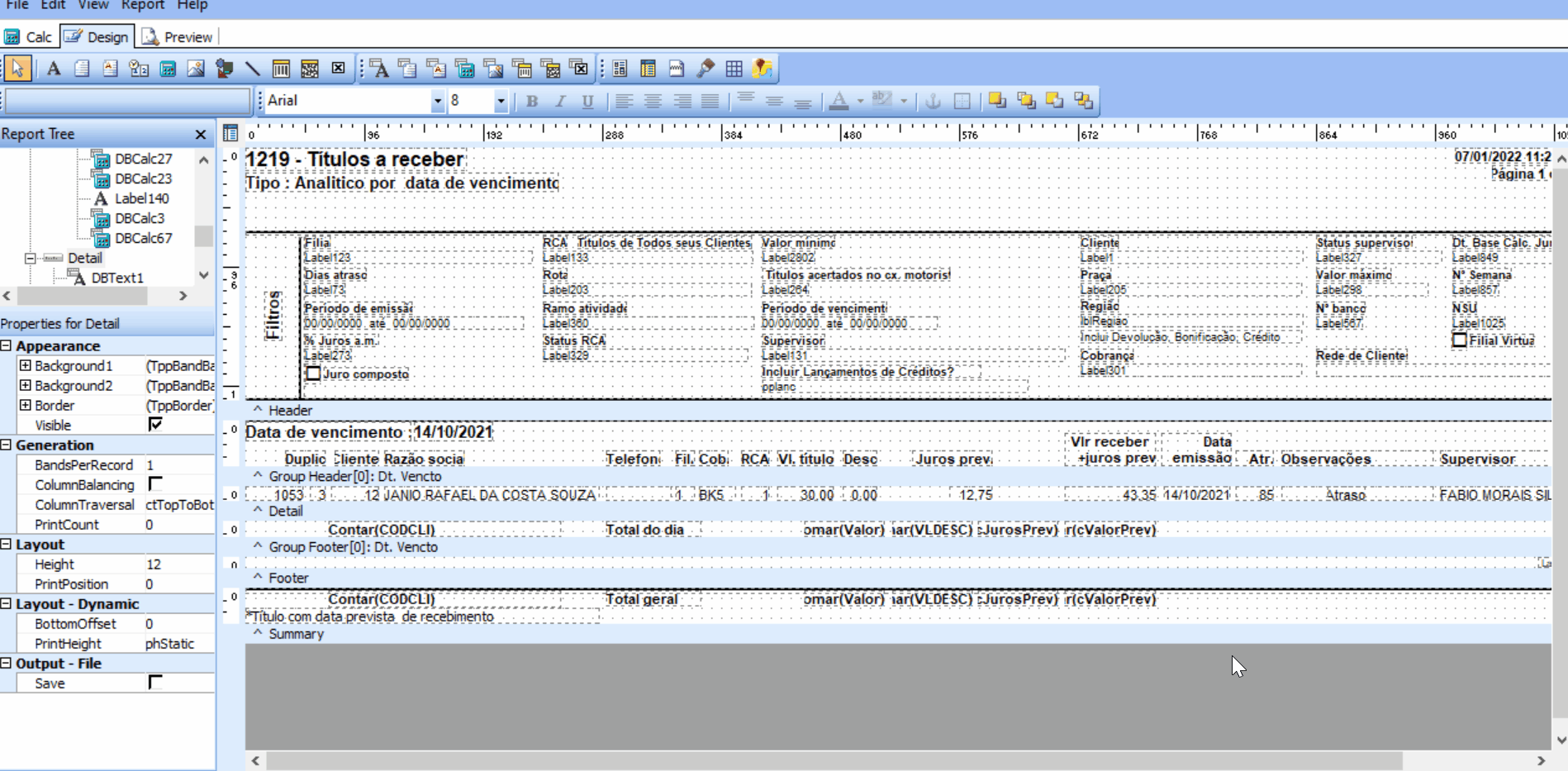Open the File menu

(17, 5)
